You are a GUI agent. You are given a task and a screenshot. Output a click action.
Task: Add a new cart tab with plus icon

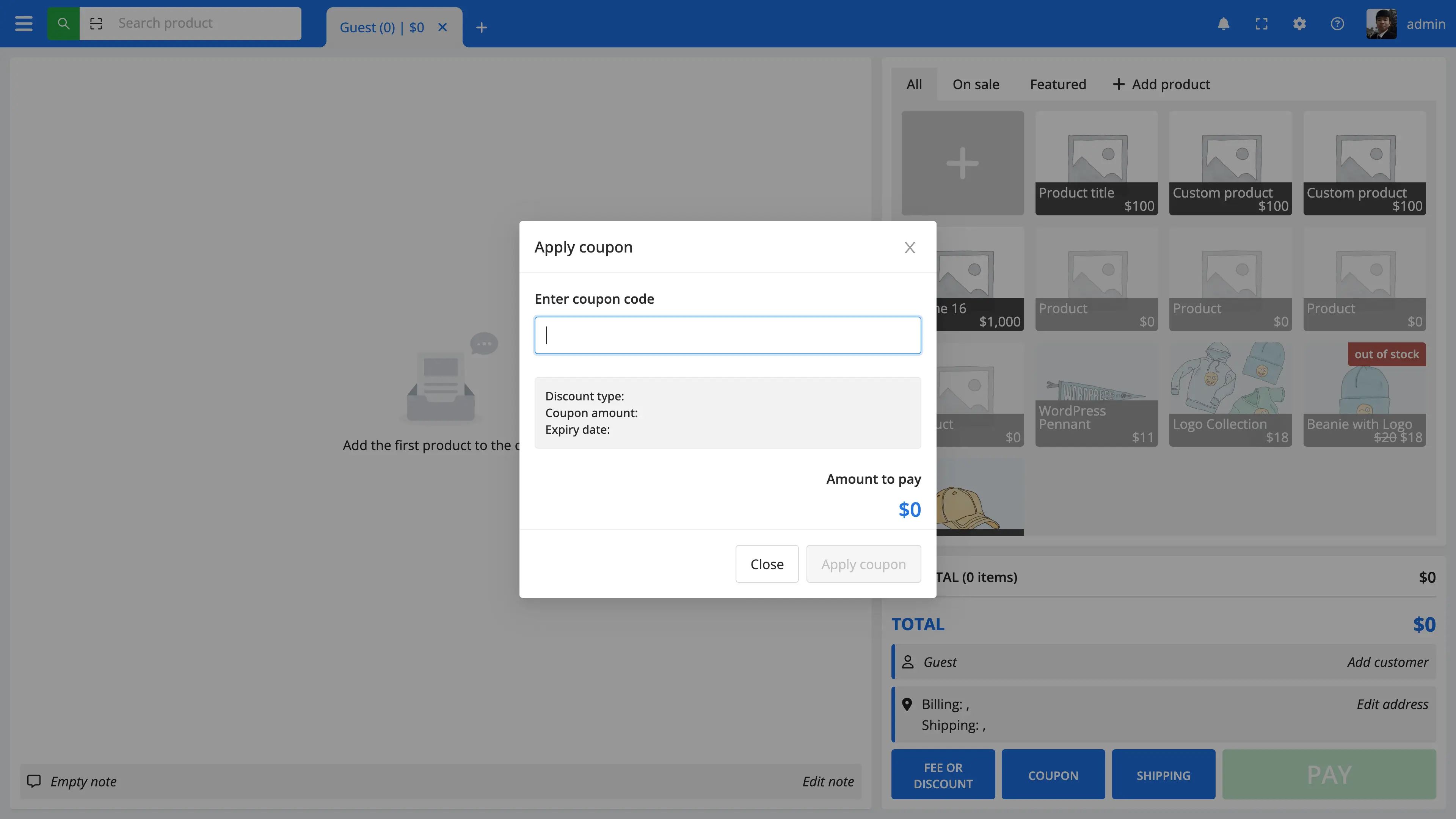481,27
